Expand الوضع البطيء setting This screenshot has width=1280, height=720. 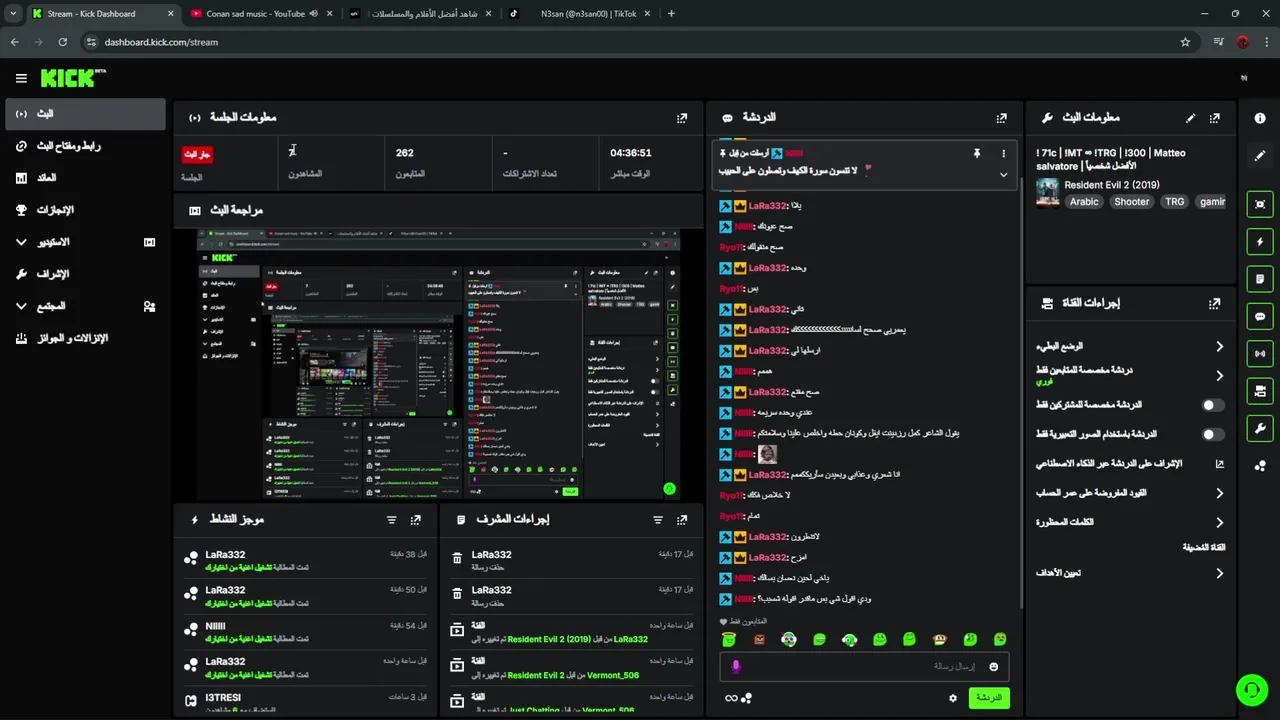[1219, 346]
